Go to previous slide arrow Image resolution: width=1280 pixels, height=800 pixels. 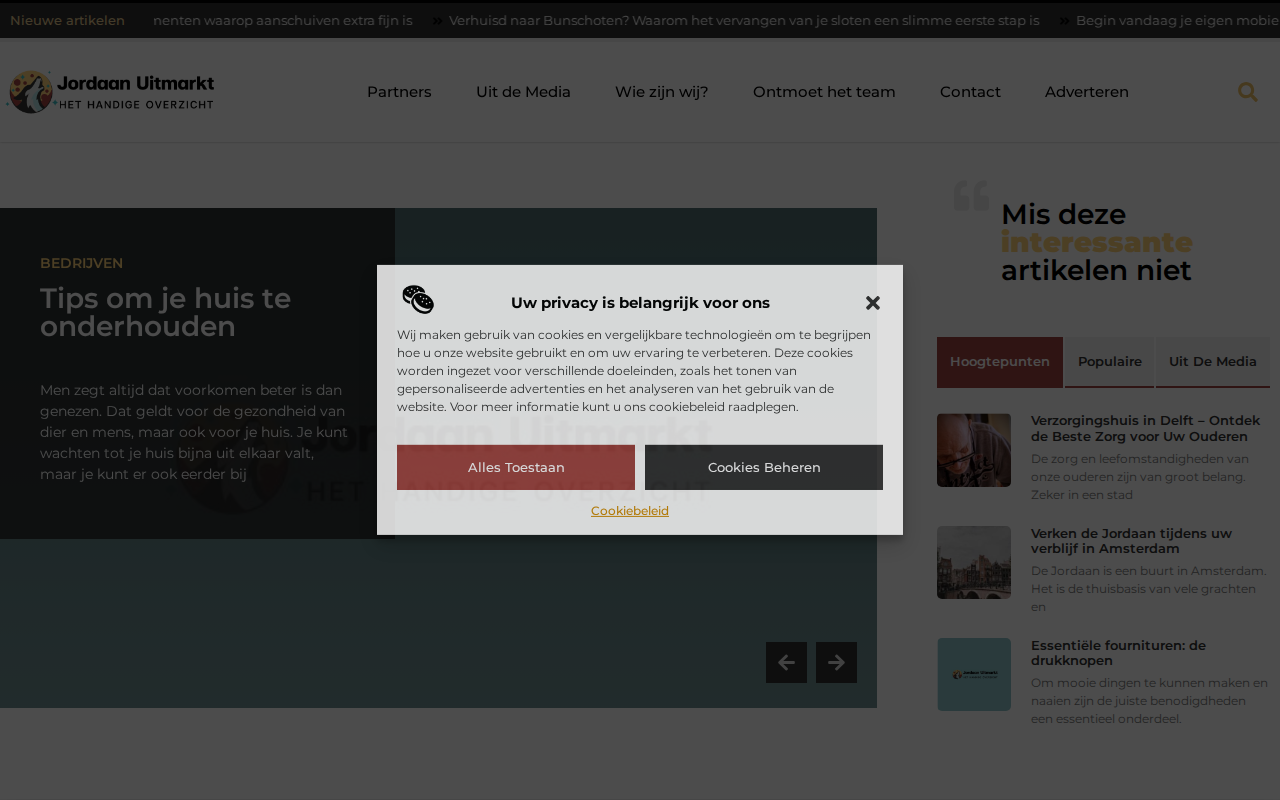click(x=786, y=662)
